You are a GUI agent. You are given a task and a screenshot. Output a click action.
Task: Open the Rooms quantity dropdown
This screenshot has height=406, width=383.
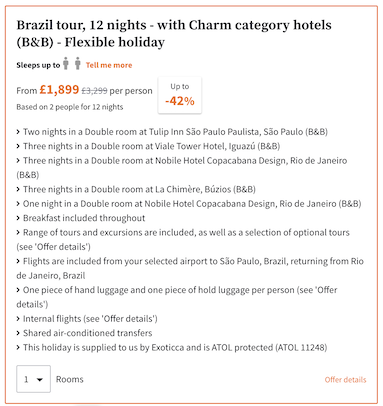click(33, 379)
